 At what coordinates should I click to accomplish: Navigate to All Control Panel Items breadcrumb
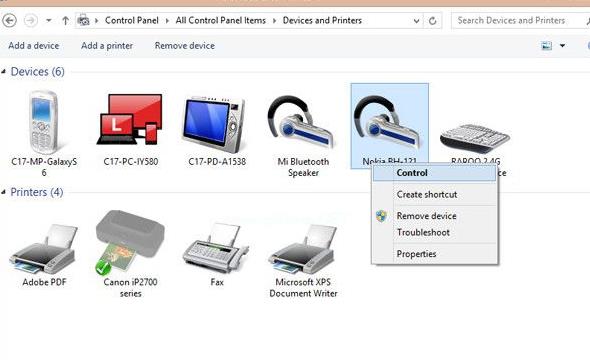(x=220, y=20)
